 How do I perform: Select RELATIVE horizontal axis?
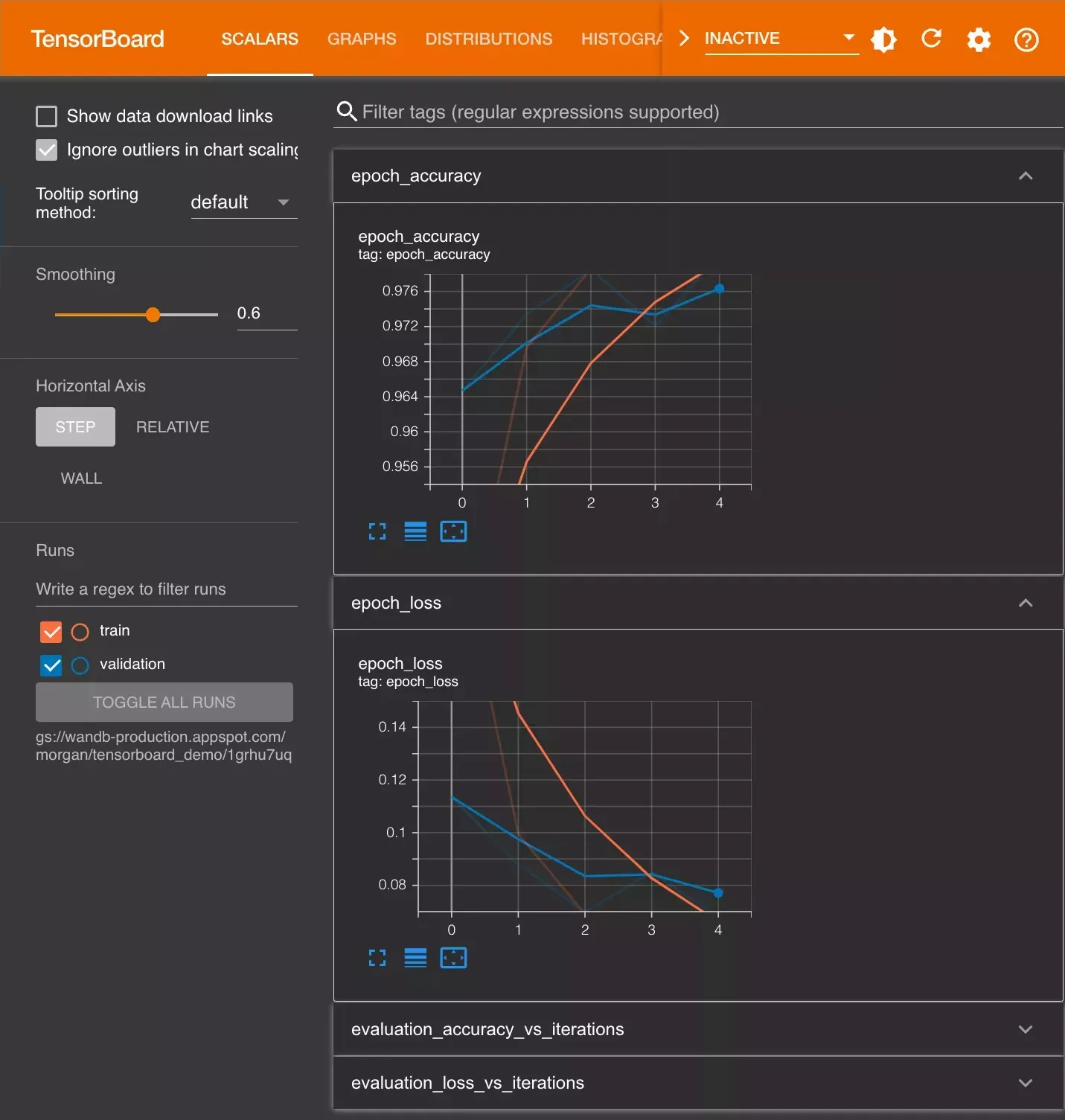[173, 426]
